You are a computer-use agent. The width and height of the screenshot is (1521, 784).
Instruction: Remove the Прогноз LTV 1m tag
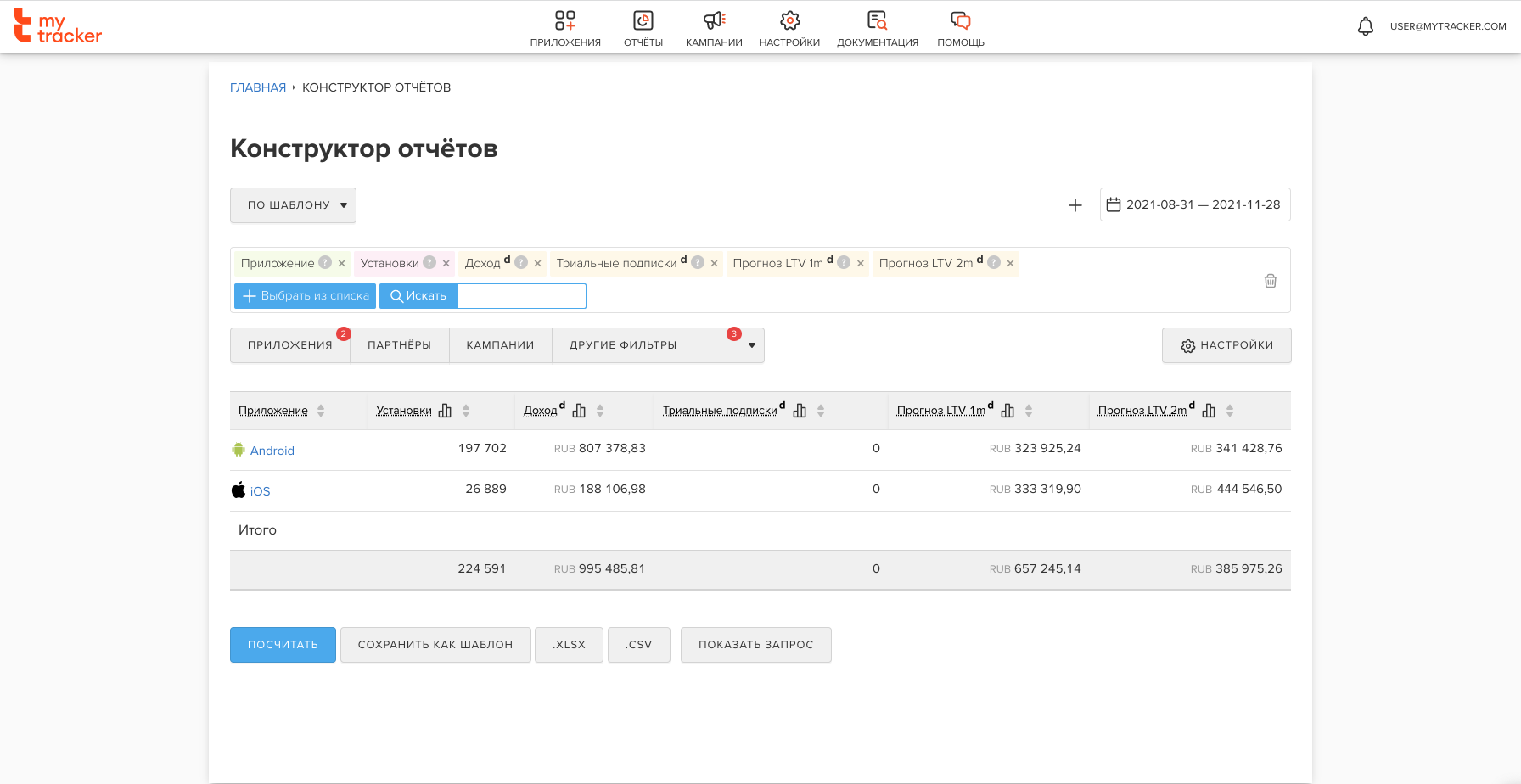point(861,264)
